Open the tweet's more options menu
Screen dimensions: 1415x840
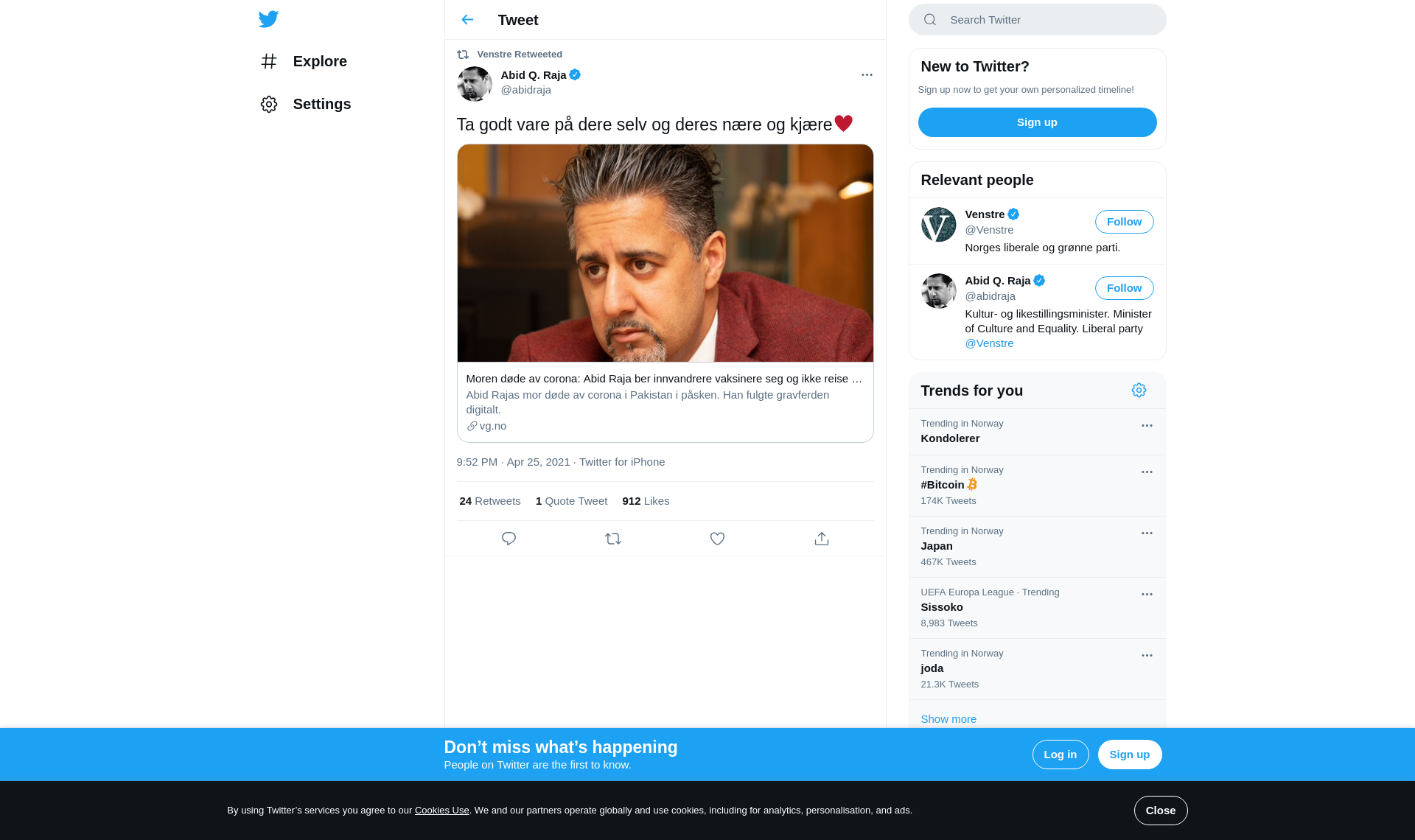point(867,75)
